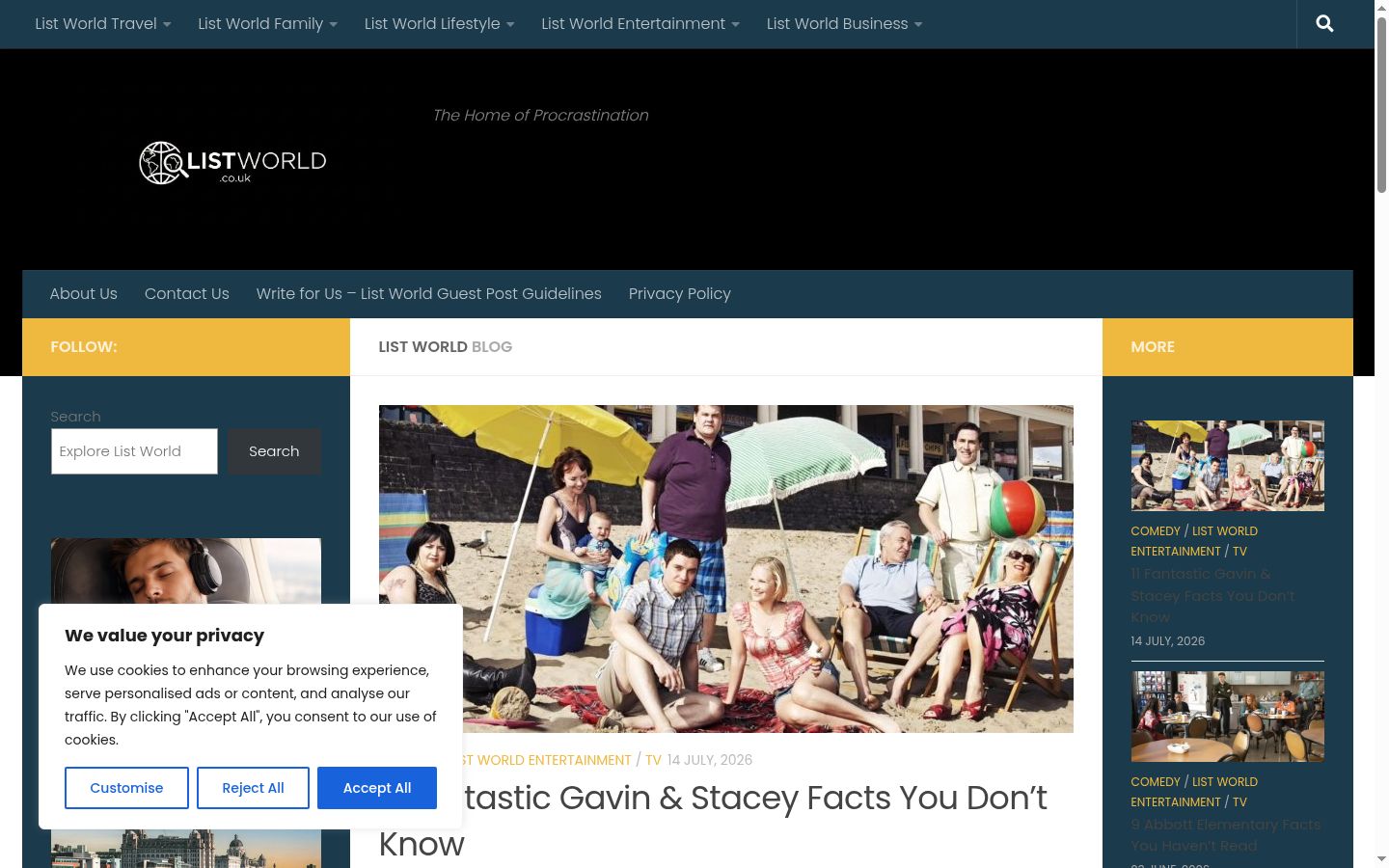
Task: Click the 'The Home of Procrastination' tagline
Action: coord(540,116)
